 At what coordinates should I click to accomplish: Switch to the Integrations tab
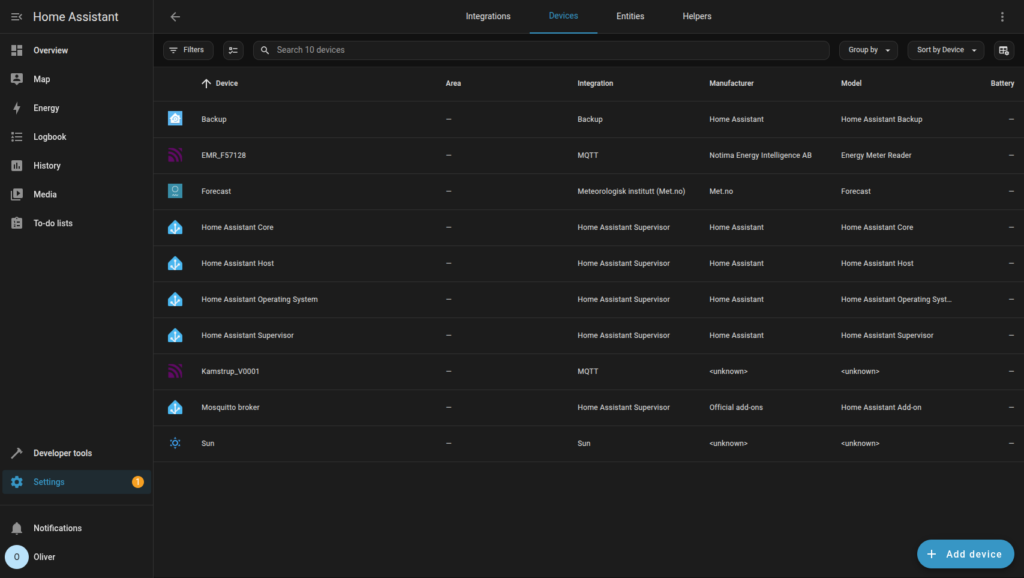click(x=488, y=17)
